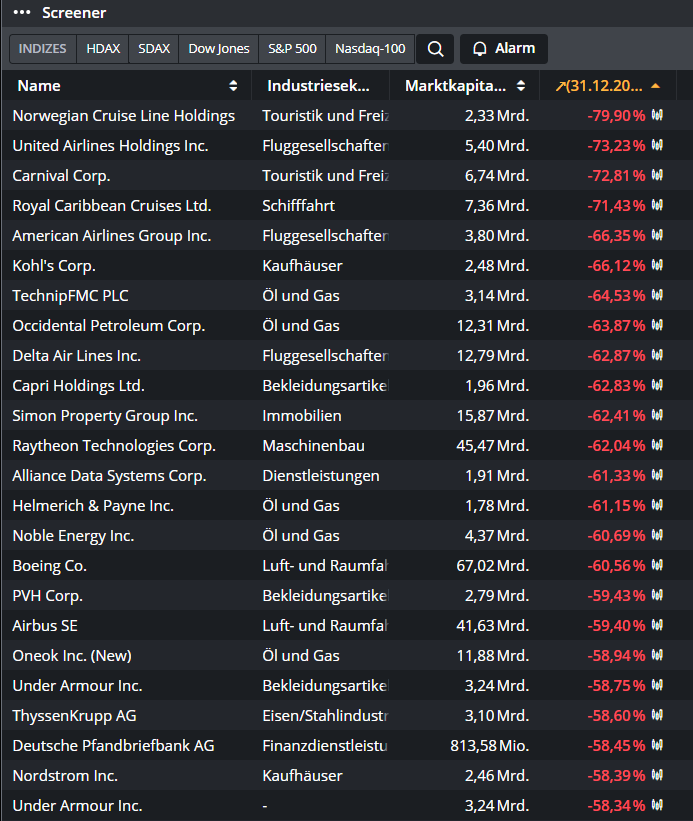Open the Screener three-dots menu
The image size is (693, 821).
coord(22,13)
